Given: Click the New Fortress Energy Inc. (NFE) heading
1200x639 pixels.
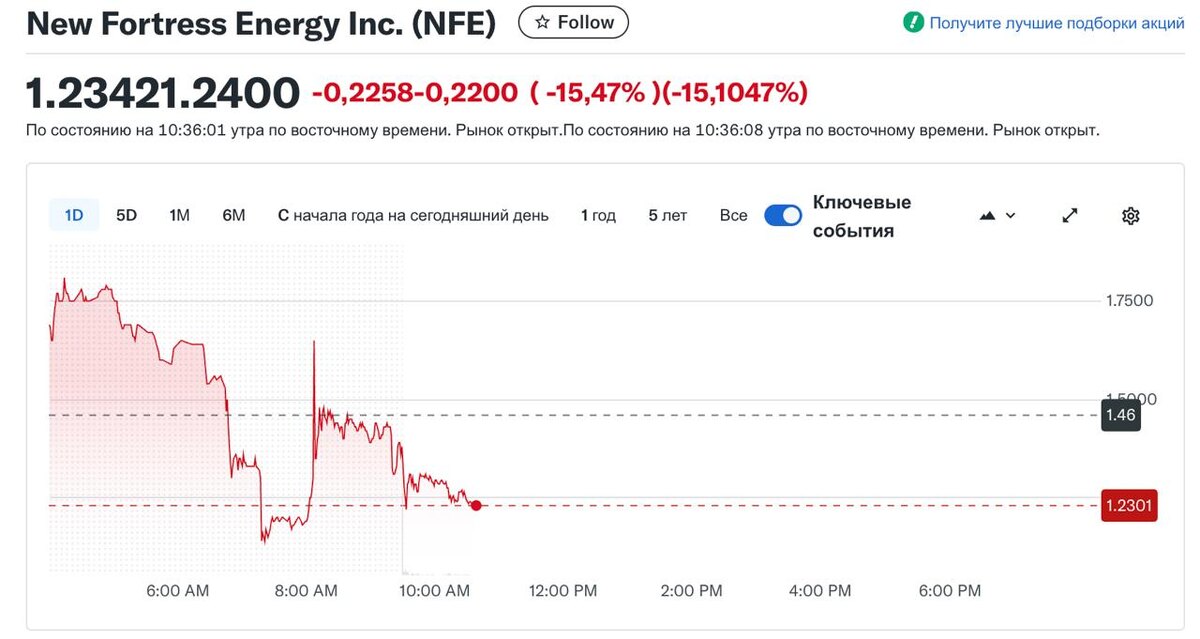Looking at the screenshot, I should 261,24.
